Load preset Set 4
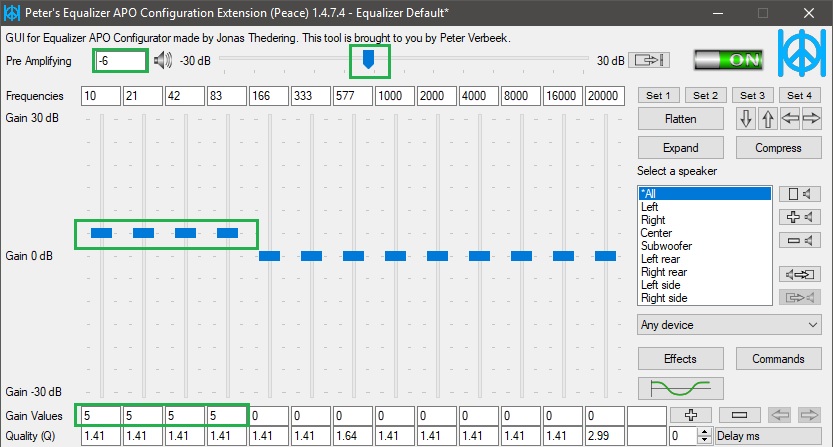Image resolution: width=833 pixels, height=447 pixels. (800, 96)
